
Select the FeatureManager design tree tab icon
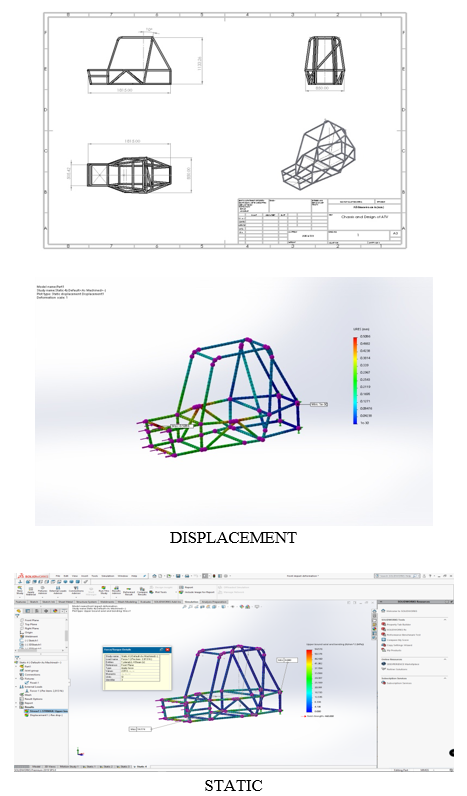click(x=18, y=611)
